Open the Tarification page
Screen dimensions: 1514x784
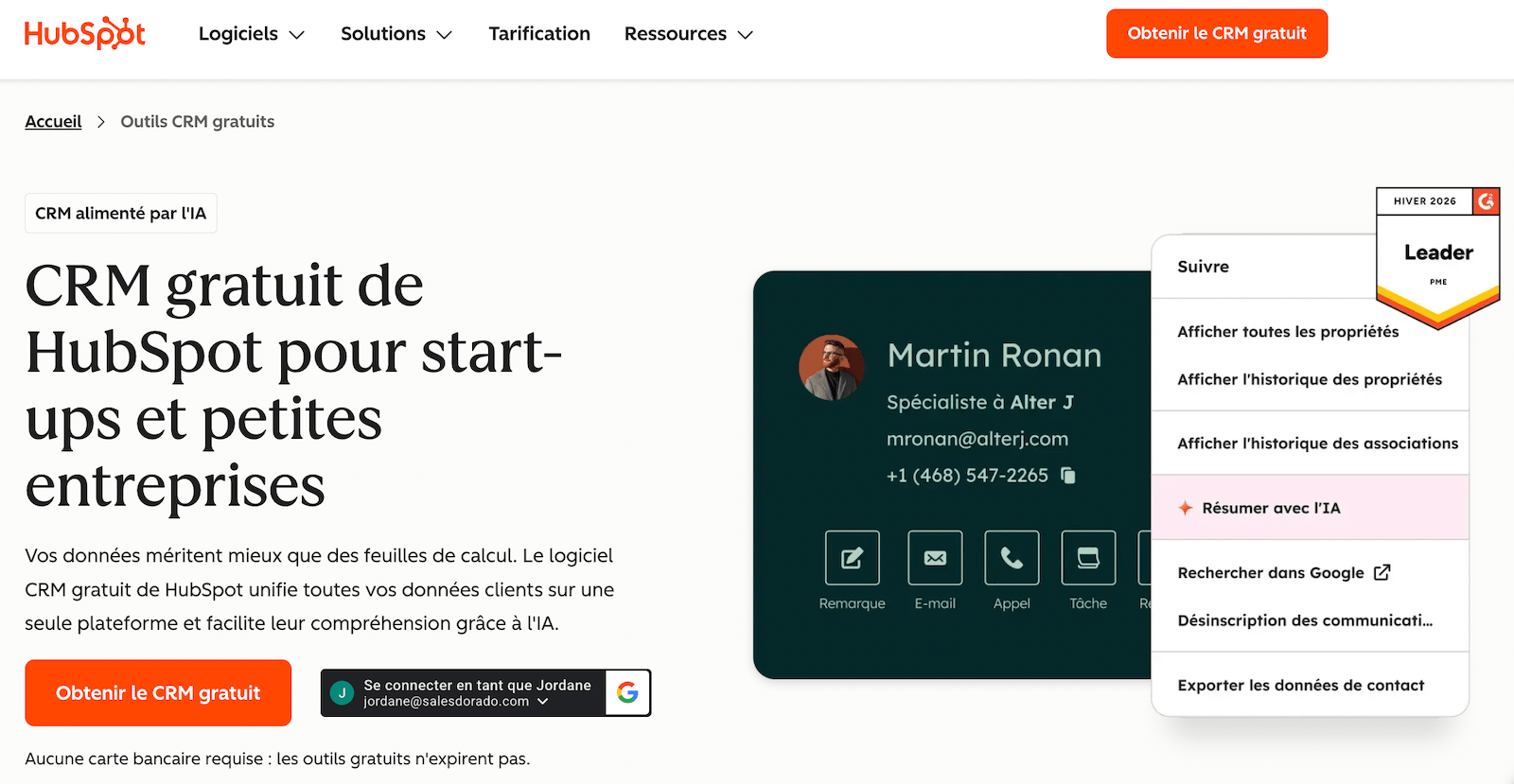click(539, 34)
